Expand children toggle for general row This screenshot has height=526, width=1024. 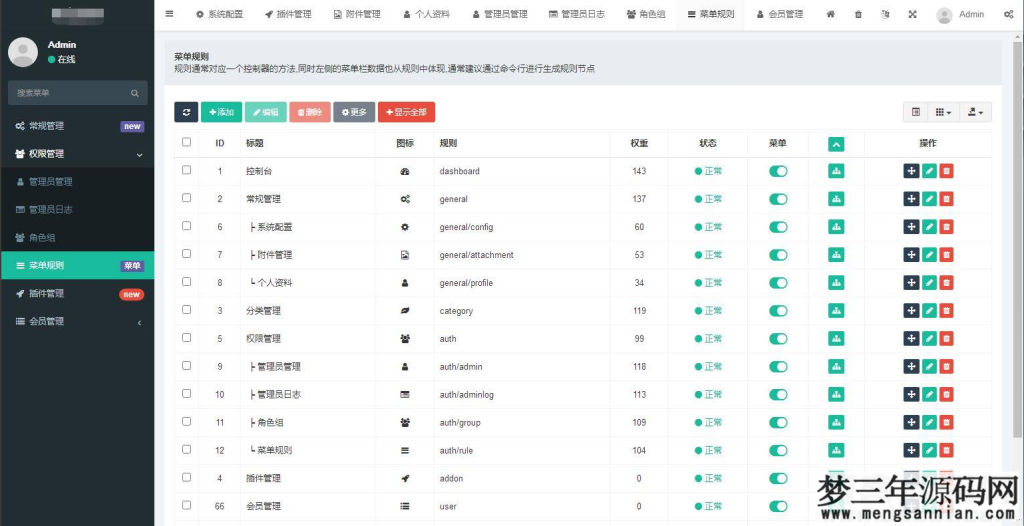point(836,199)
